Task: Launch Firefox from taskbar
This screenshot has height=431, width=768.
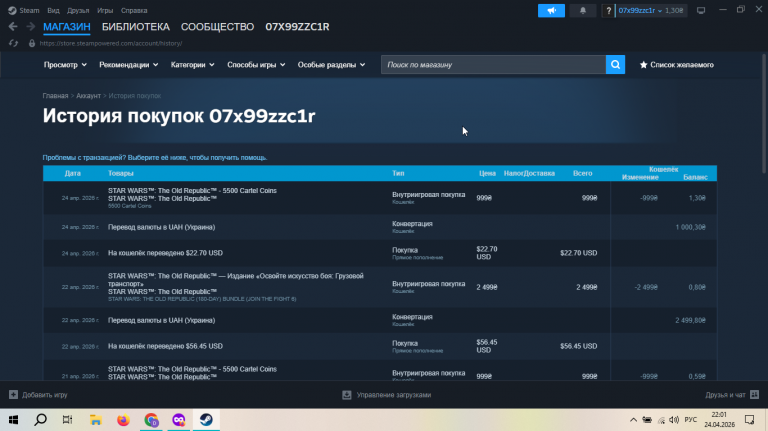Action: click(123, 420)
